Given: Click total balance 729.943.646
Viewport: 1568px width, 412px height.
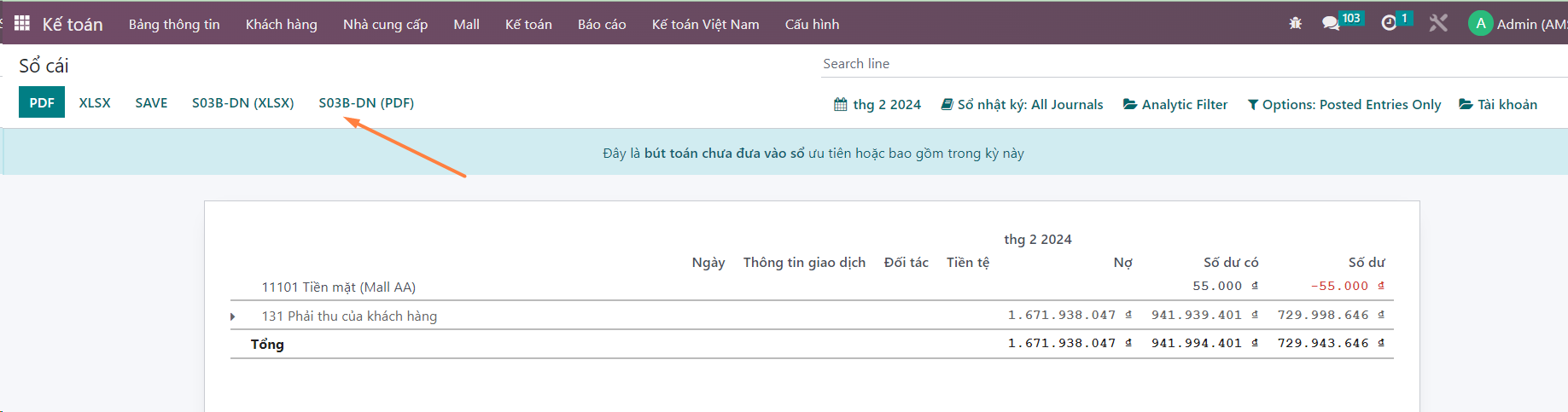Looking at the screenshot, I should coord(1331,344).
